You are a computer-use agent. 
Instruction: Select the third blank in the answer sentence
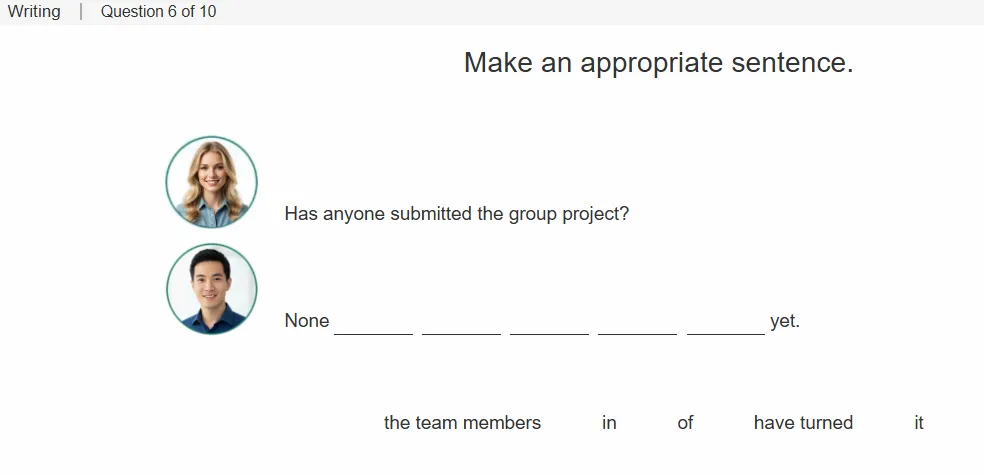pyautogui.click(x=549, y=324)
